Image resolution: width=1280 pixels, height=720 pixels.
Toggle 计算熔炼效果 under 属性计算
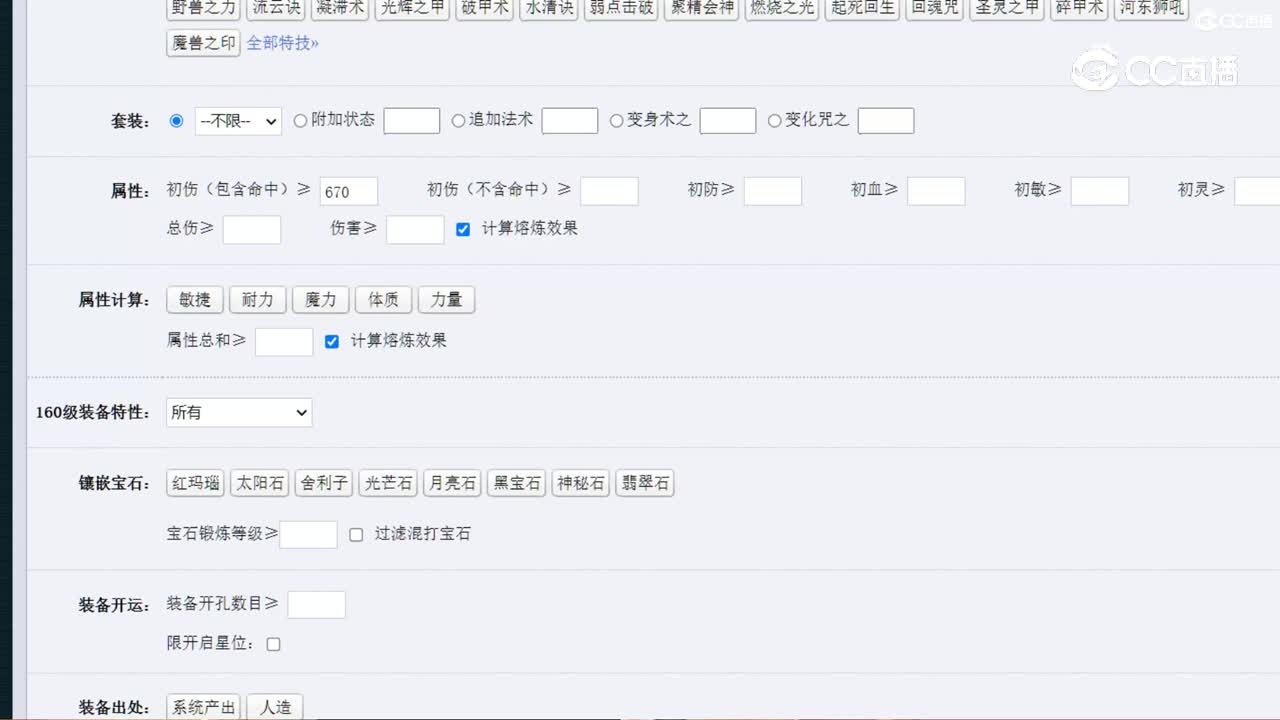click(x=332, y=342)
